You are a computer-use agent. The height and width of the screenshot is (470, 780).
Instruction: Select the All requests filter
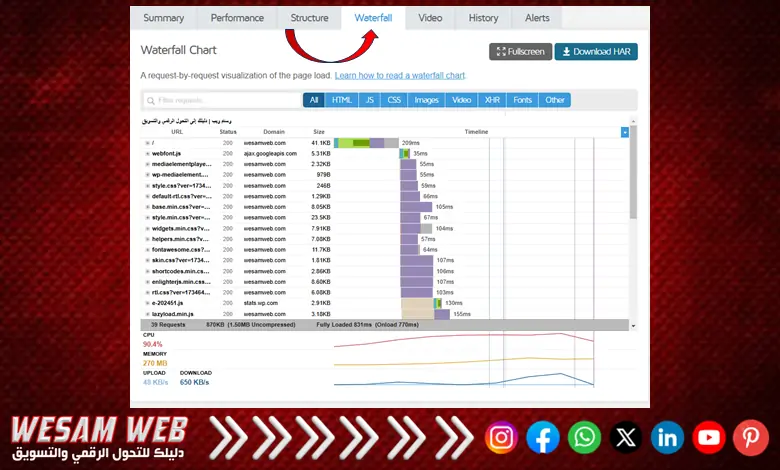(x=314, y=100)
